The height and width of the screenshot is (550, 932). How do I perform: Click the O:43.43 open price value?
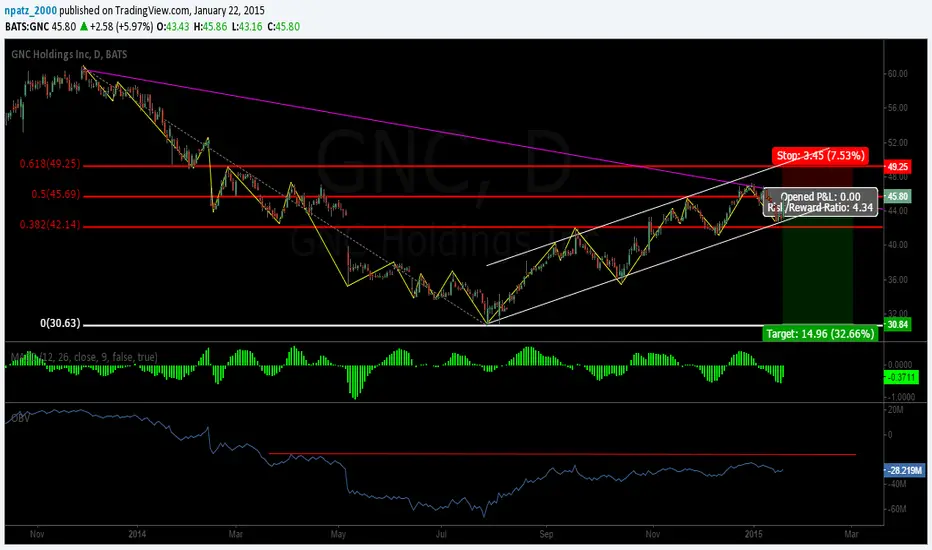[x=173, y=27]
